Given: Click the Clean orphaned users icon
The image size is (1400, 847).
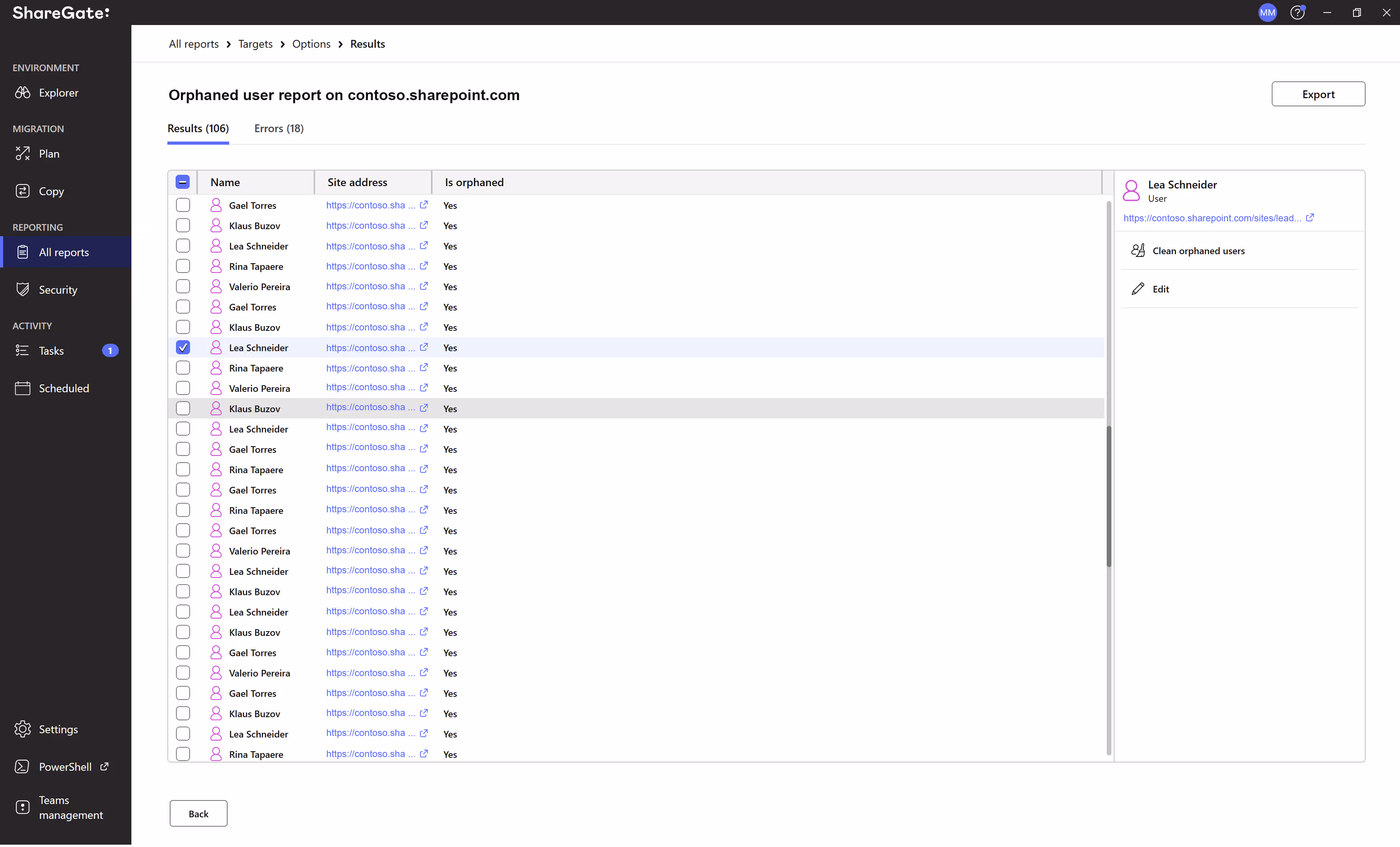Looking at the screenshot, I should (x=1138, y=251).
